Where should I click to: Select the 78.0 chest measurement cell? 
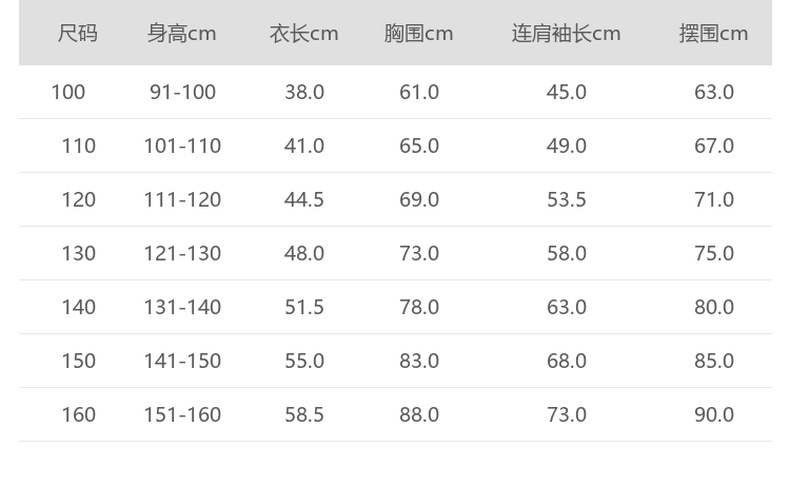[419, 307]
